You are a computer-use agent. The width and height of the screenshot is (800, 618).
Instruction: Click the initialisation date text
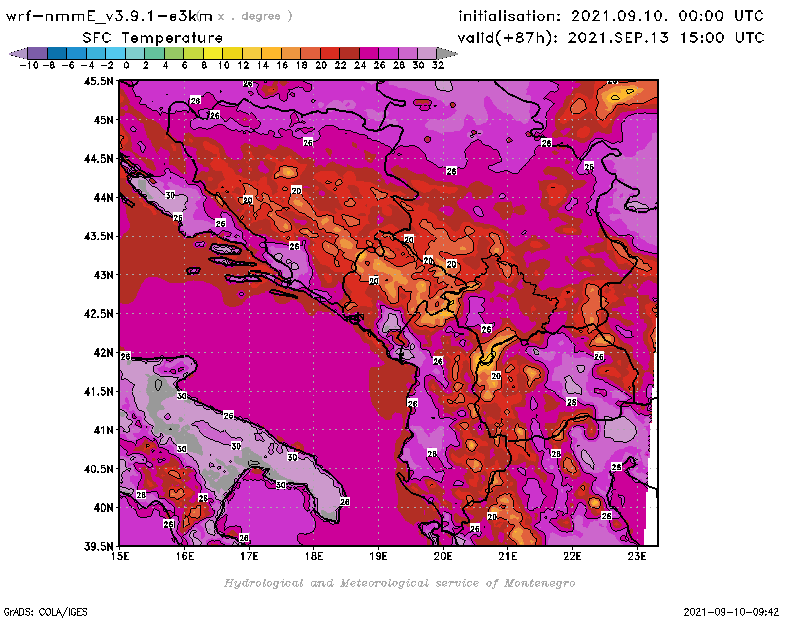611,16
